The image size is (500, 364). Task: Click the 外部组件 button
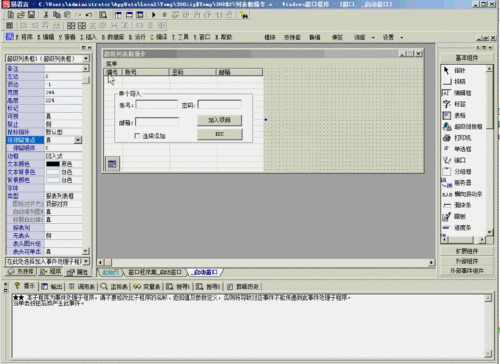click(467, 261)
